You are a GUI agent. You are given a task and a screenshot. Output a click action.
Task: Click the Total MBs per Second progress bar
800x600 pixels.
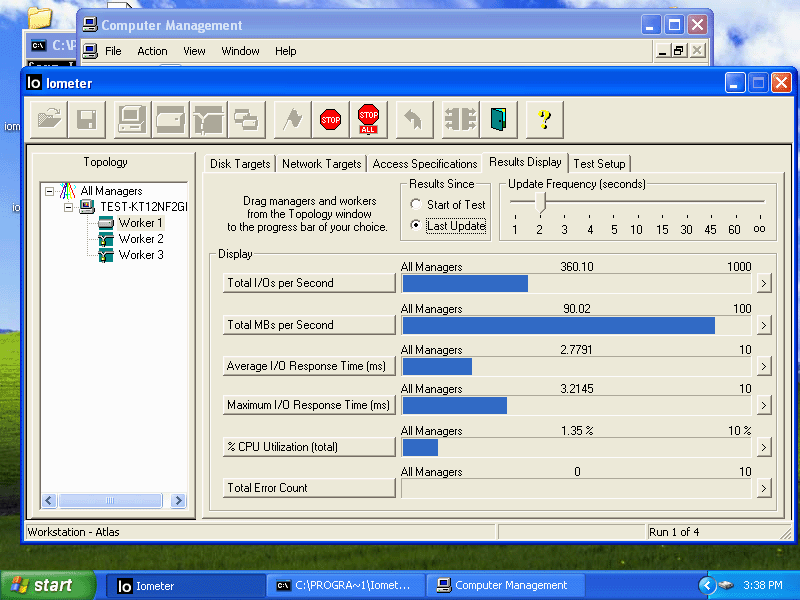pos(577,326)
